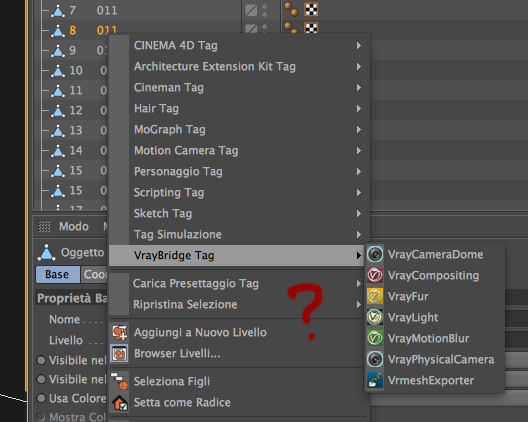The height and width of the screenshot is (422, 528).
Task: Select VrayFur label in submenu
Action: pos(408,296)
